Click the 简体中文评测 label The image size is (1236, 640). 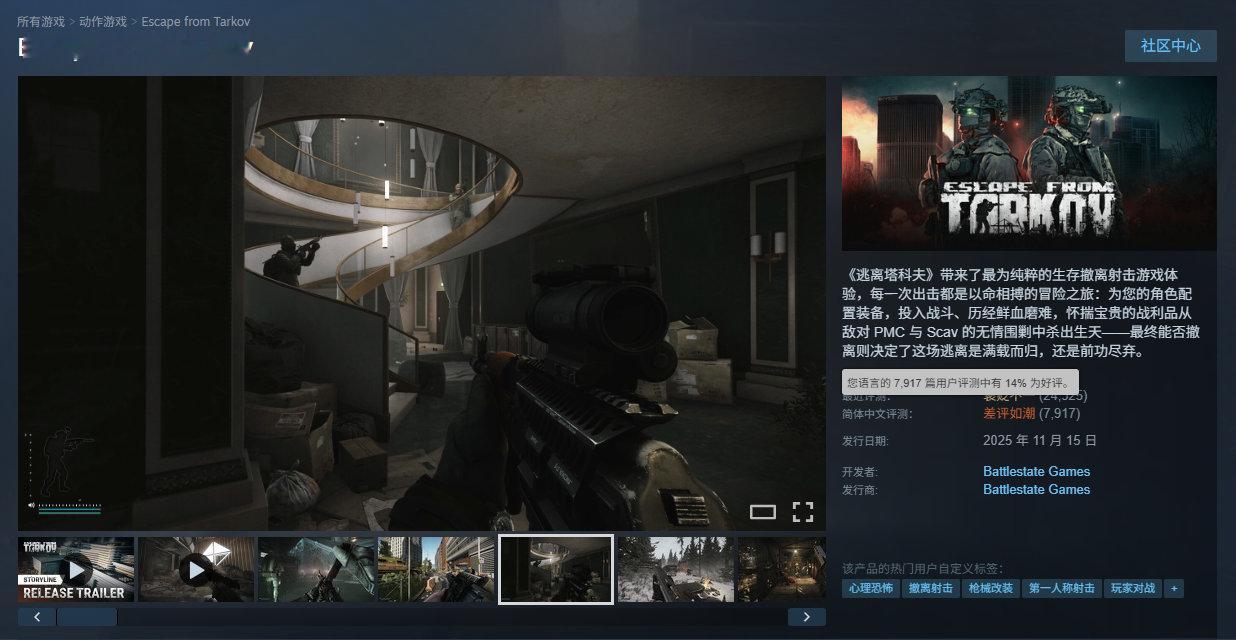[878, 413]
